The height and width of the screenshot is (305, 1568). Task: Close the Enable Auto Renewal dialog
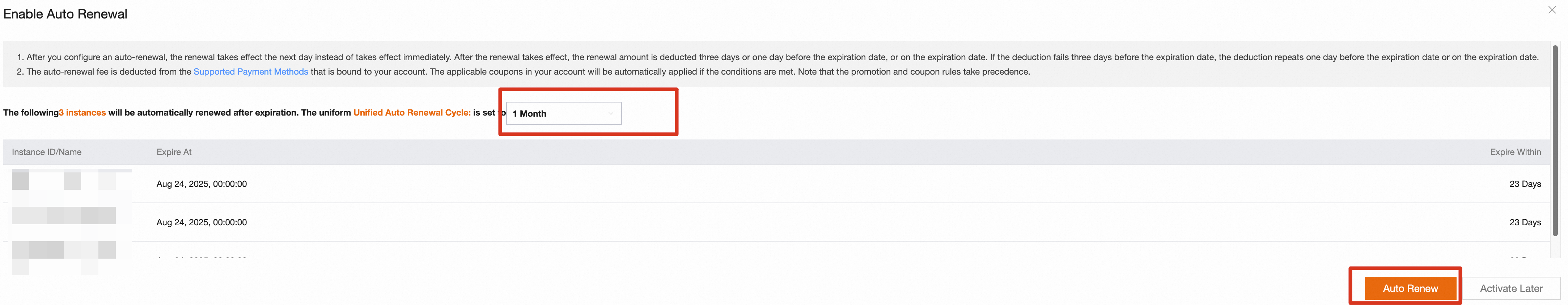(x=1552, y=10)
